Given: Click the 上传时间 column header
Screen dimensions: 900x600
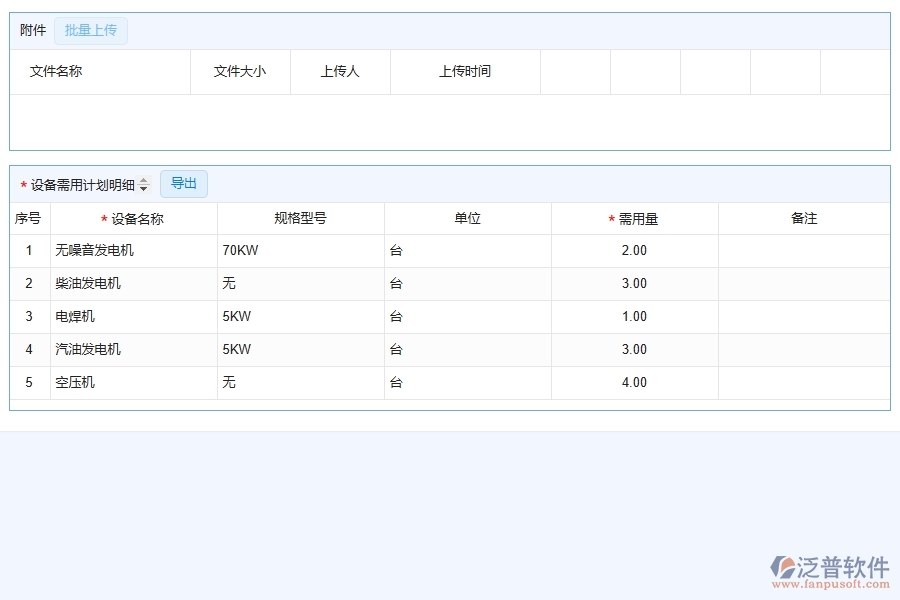Looking at the screenshot, I should click(x=464, y=71).
